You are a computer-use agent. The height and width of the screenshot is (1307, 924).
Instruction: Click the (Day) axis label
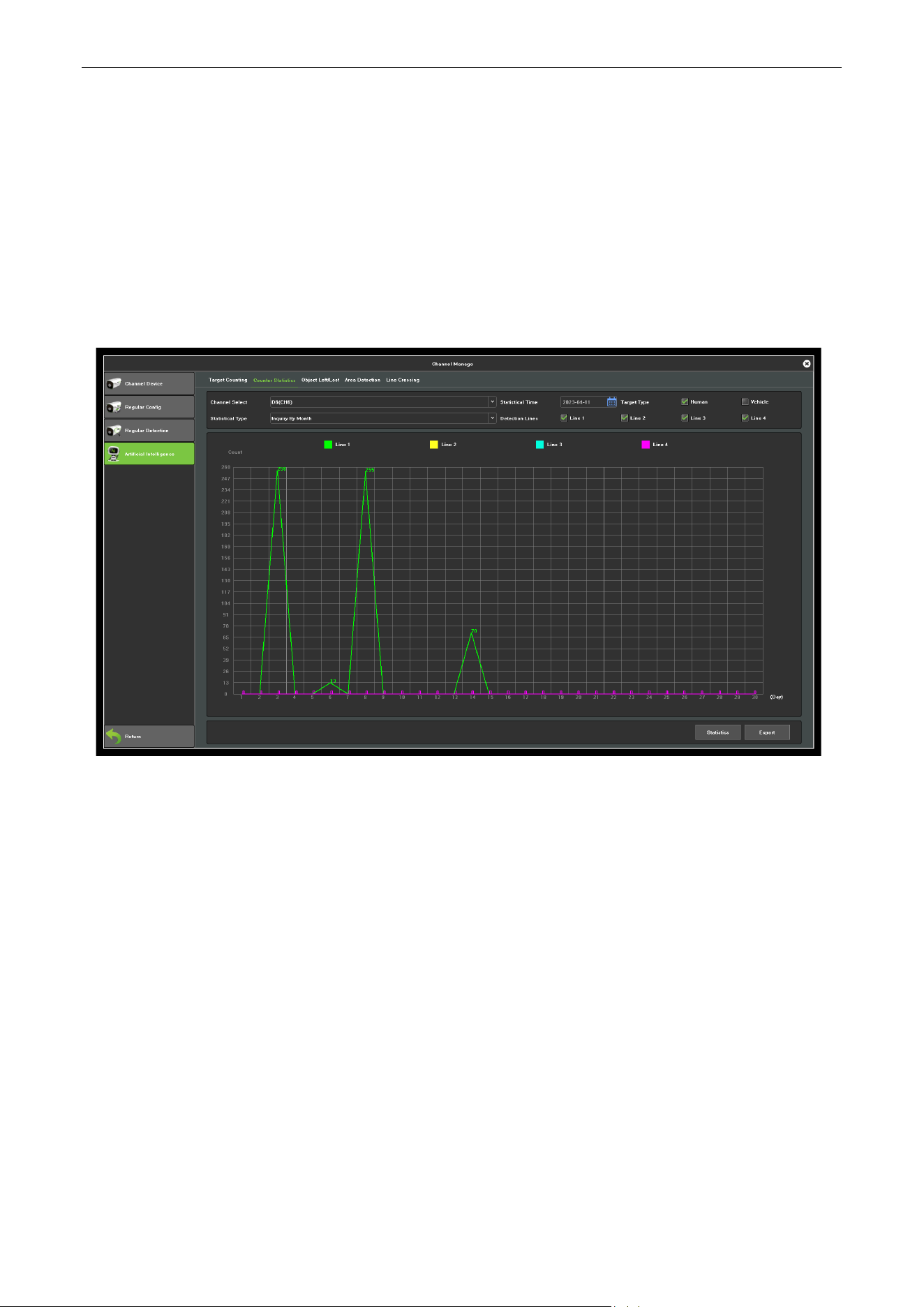point(776,697)
